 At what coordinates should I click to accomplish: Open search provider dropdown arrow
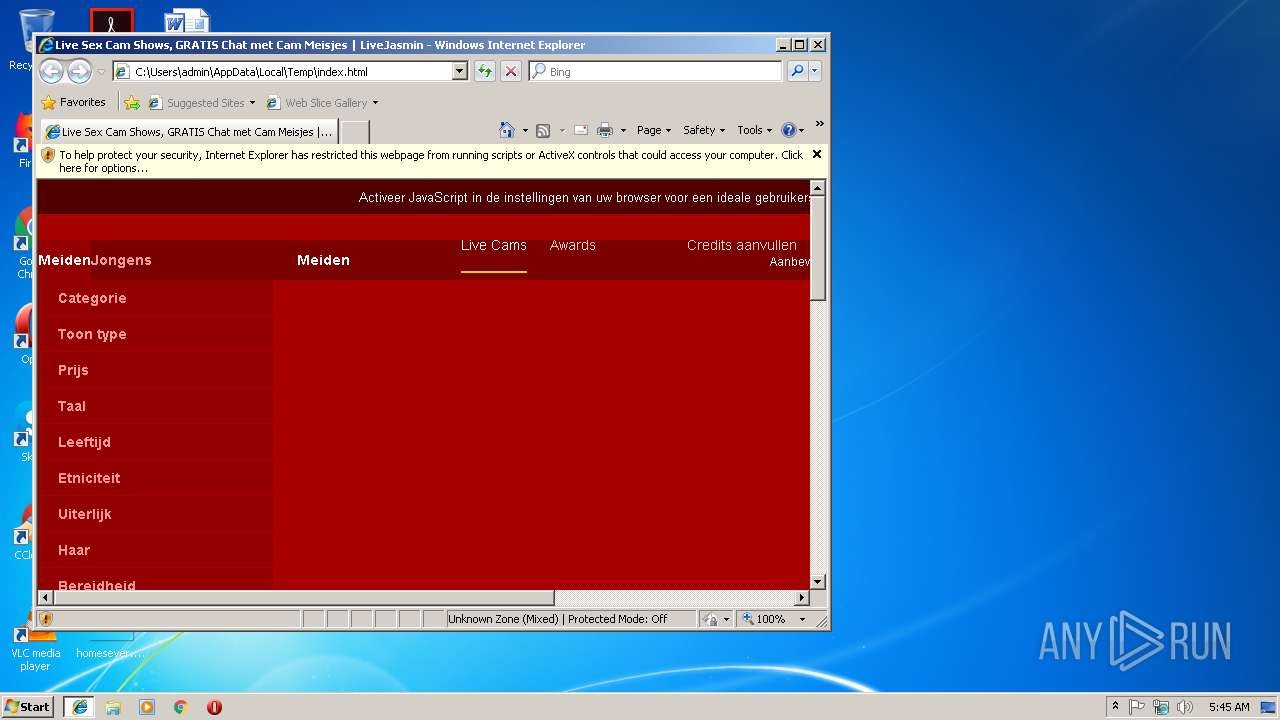tap(815, 71)
